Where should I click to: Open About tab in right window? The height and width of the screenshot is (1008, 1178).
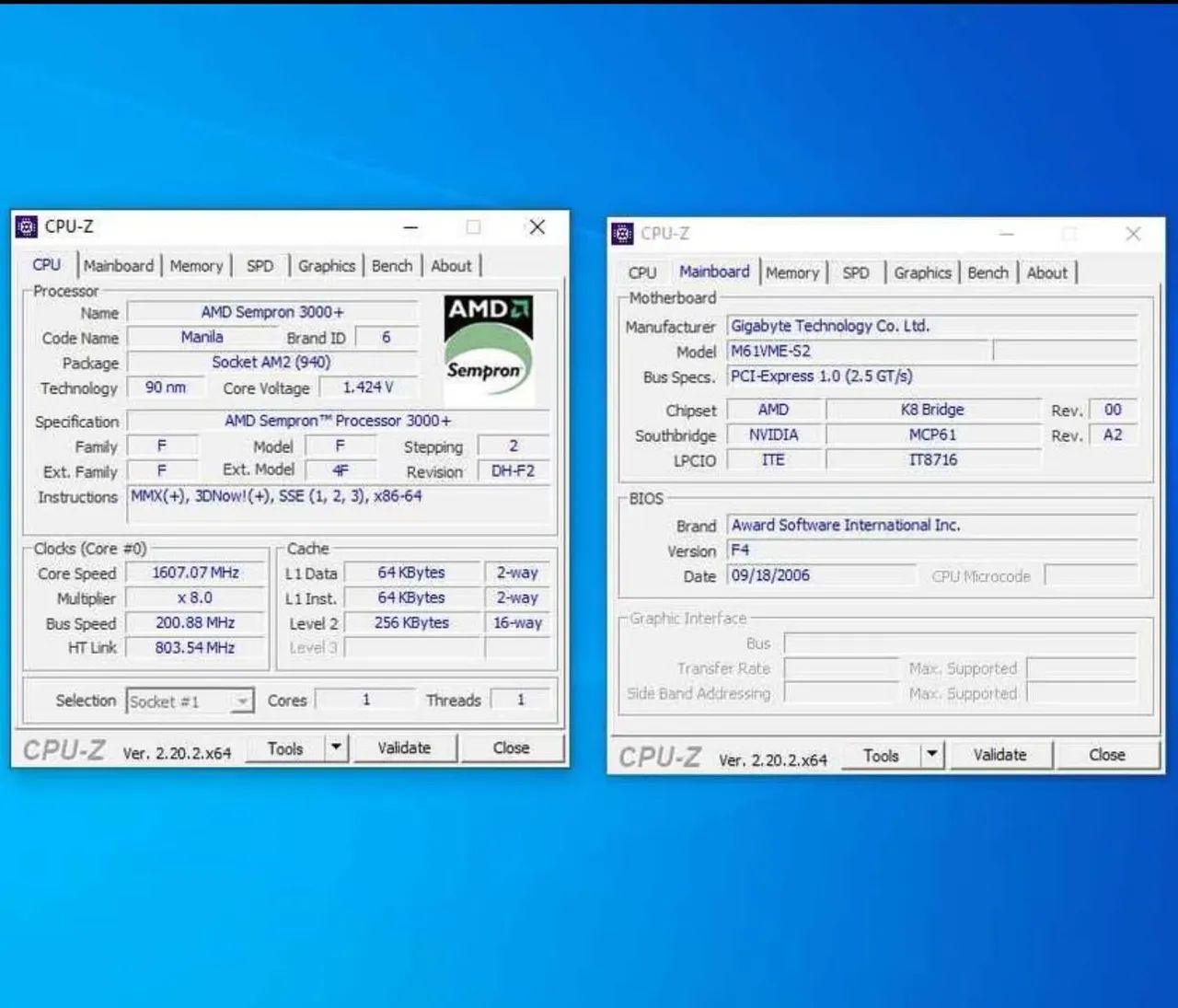tap(1047, 273)
